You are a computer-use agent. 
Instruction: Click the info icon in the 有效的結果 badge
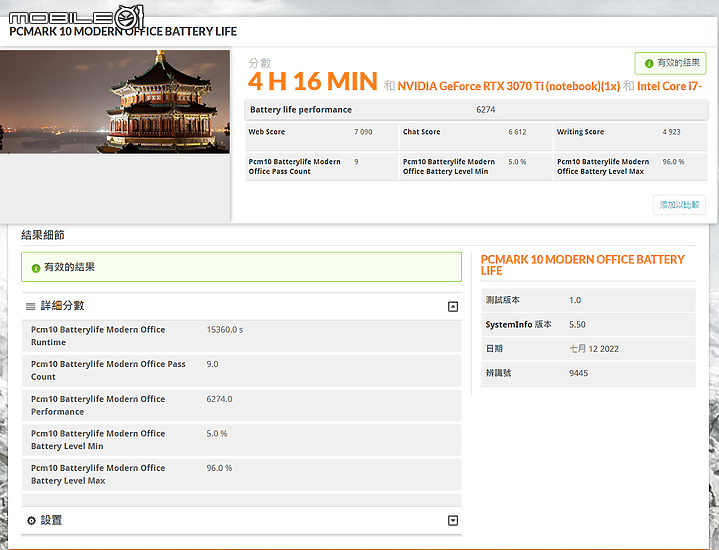(x=649, y=64)
